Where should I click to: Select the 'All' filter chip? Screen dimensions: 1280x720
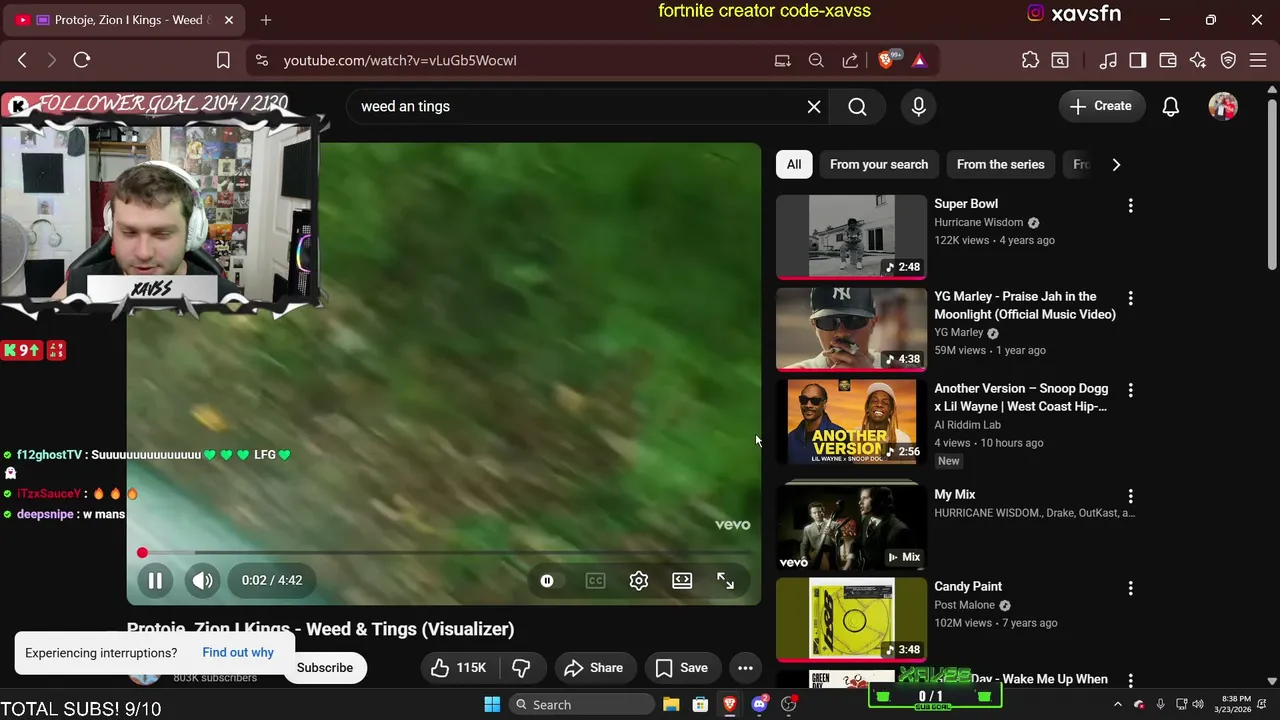pyautogui.click(x=794, y=164)
